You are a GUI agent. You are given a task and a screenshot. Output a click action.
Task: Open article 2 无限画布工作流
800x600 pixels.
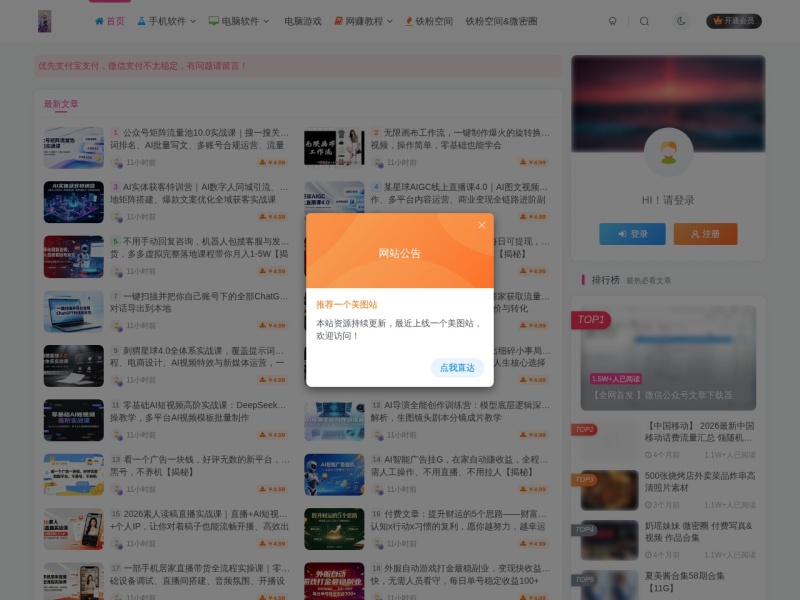pyautogui.click(x=460, y=139)
